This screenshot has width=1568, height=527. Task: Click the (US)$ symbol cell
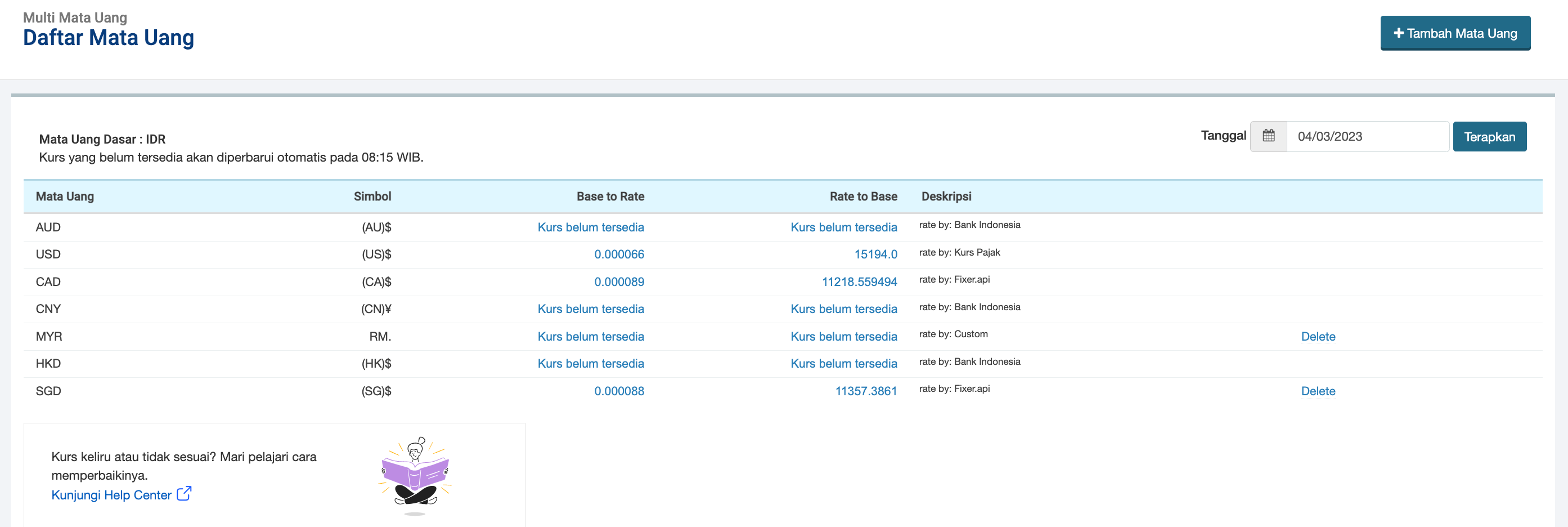pos(376,254)
